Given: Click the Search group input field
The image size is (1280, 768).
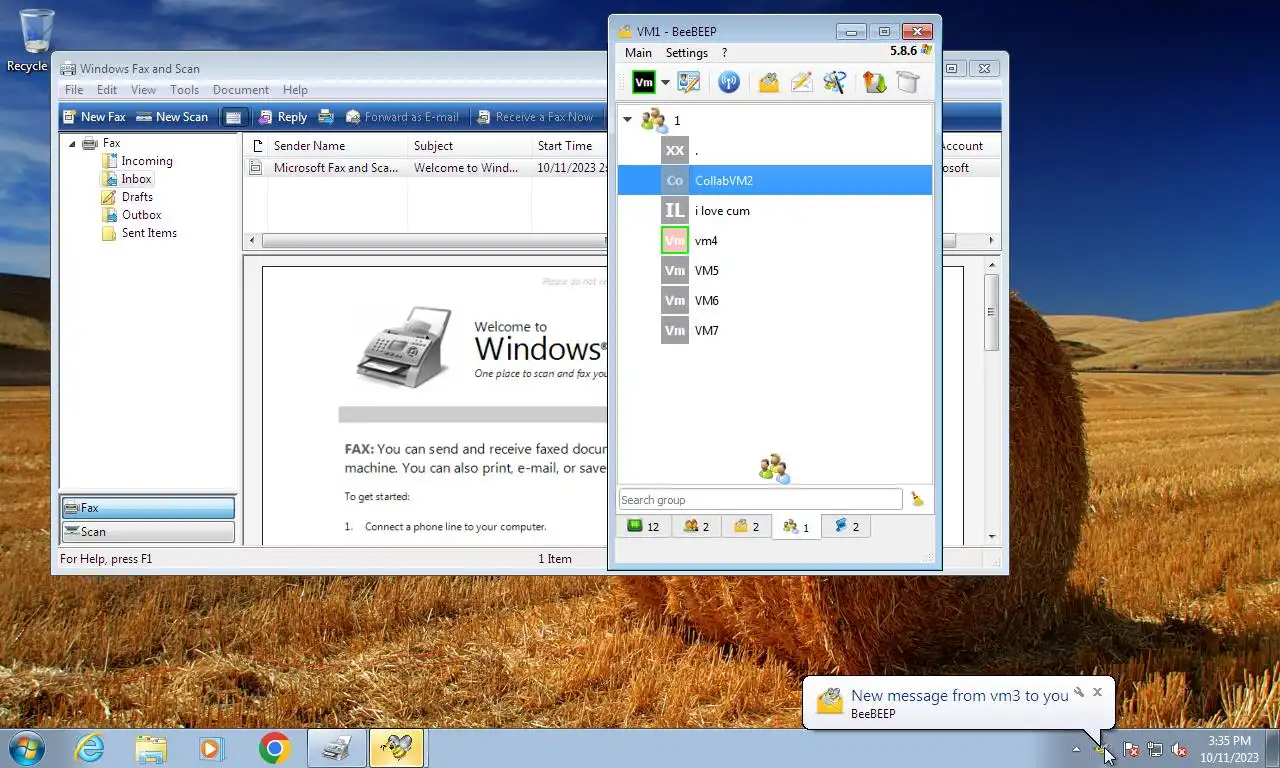Looking at the screenshot, I should click(x=760, y=499).
